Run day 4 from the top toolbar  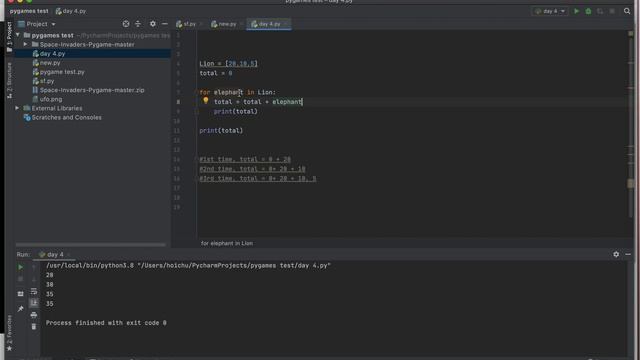(576, 11)
